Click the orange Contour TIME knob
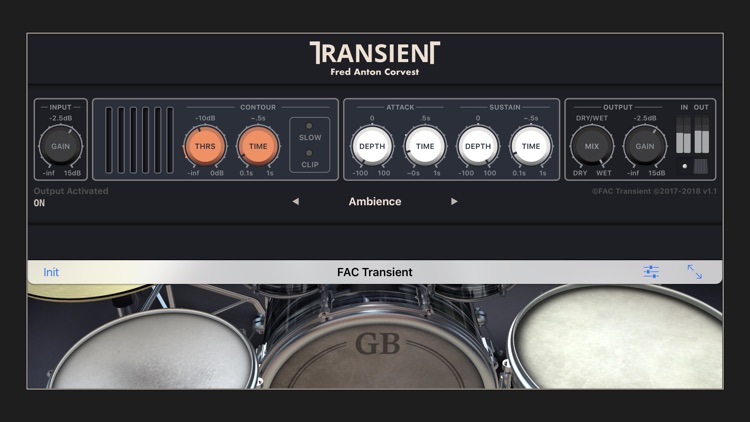This screenshot has width=750, height=422. 258,146
